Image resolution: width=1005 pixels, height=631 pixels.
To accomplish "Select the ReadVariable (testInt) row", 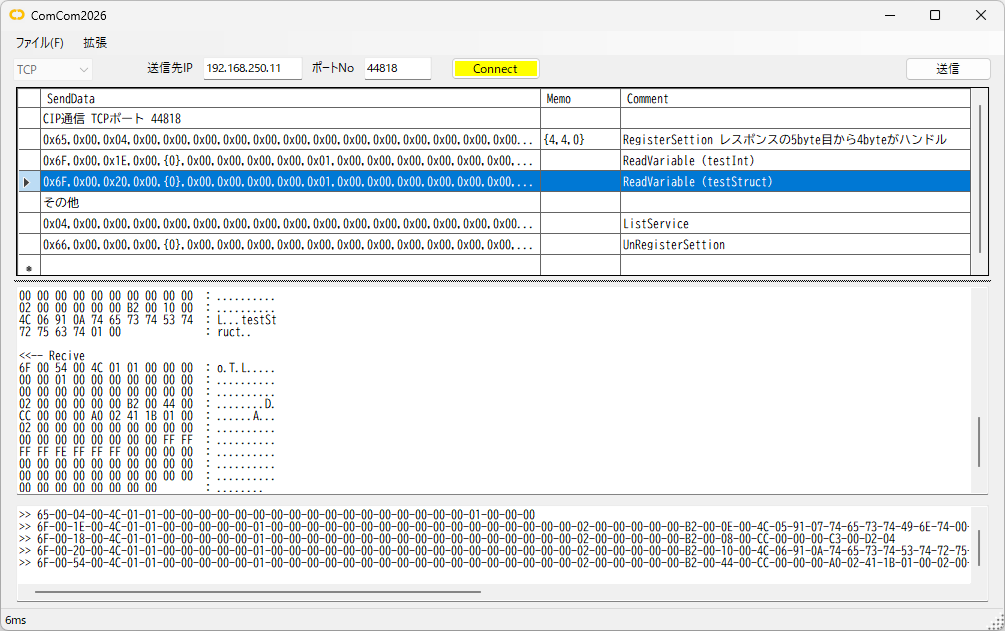I will tap(290, 161).
